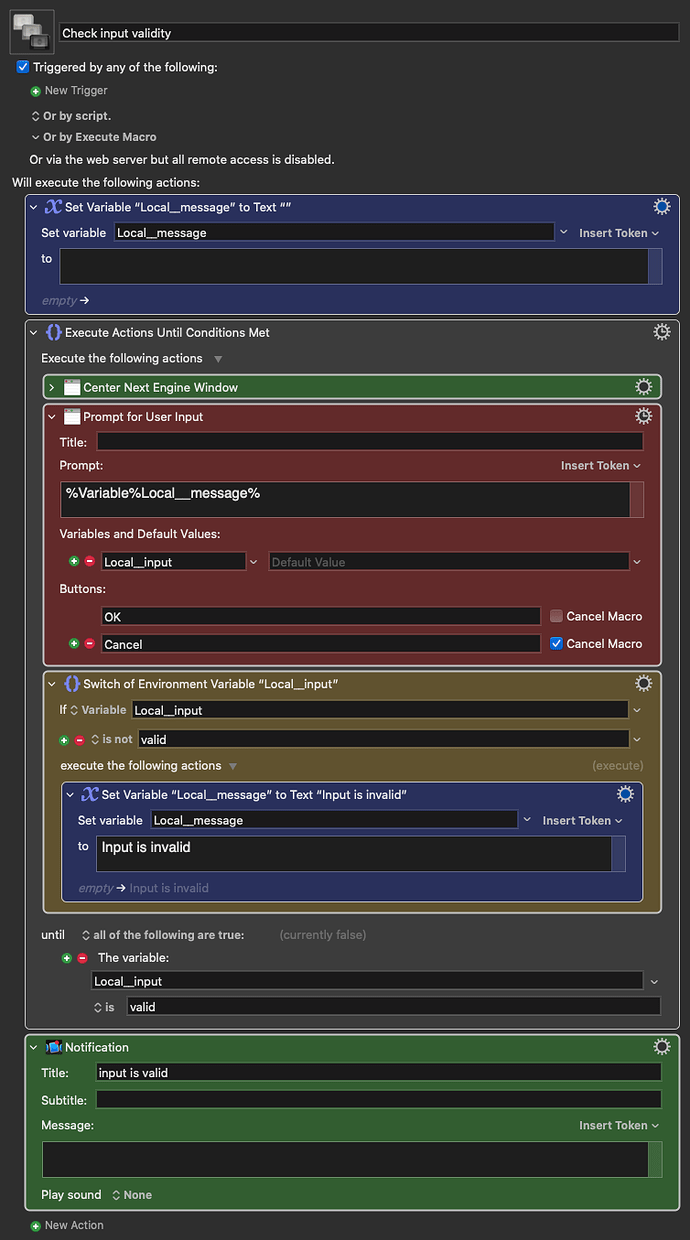The width and height of the screenshot is (690, 1240).
Task: Click the gear icon on Set Variable "Local__message" action
Action: click(x=661, y=206)
